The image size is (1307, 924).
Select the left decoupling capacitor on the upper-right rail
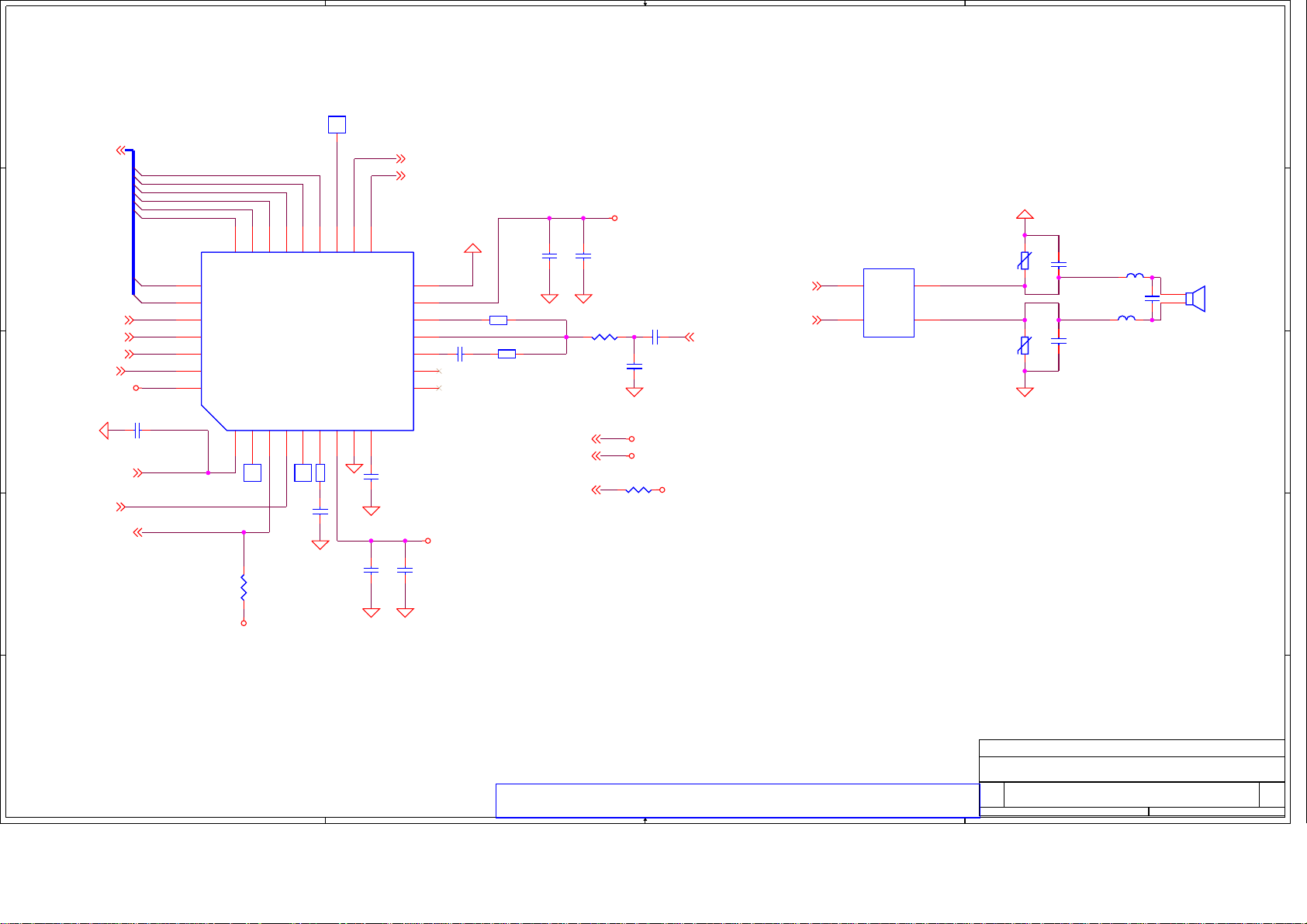549,255
